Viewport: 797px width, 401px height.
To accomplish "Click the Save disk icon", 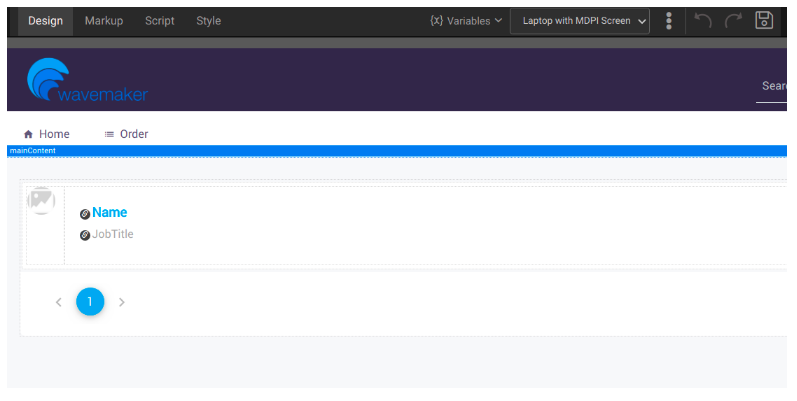I will [x=764, y=20].
